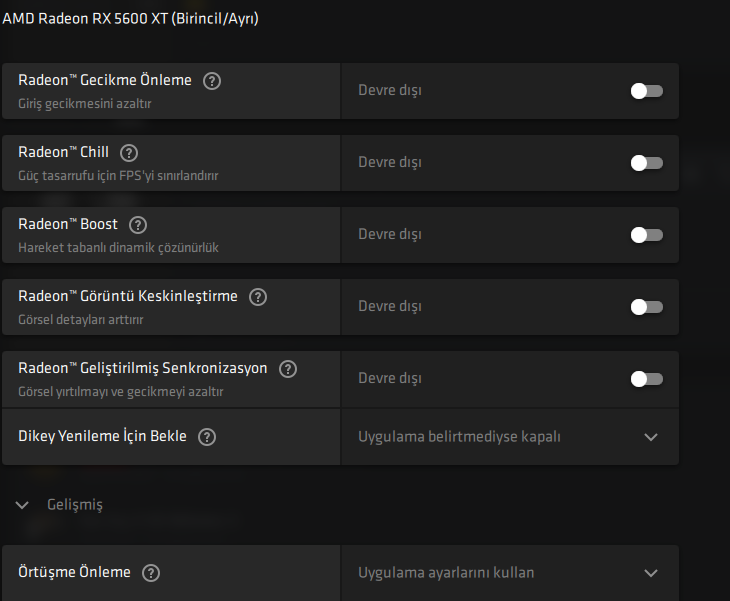Click the 'Uygulama ayarlarını kullan' option

pyautogui.click(x=446, y=573)
